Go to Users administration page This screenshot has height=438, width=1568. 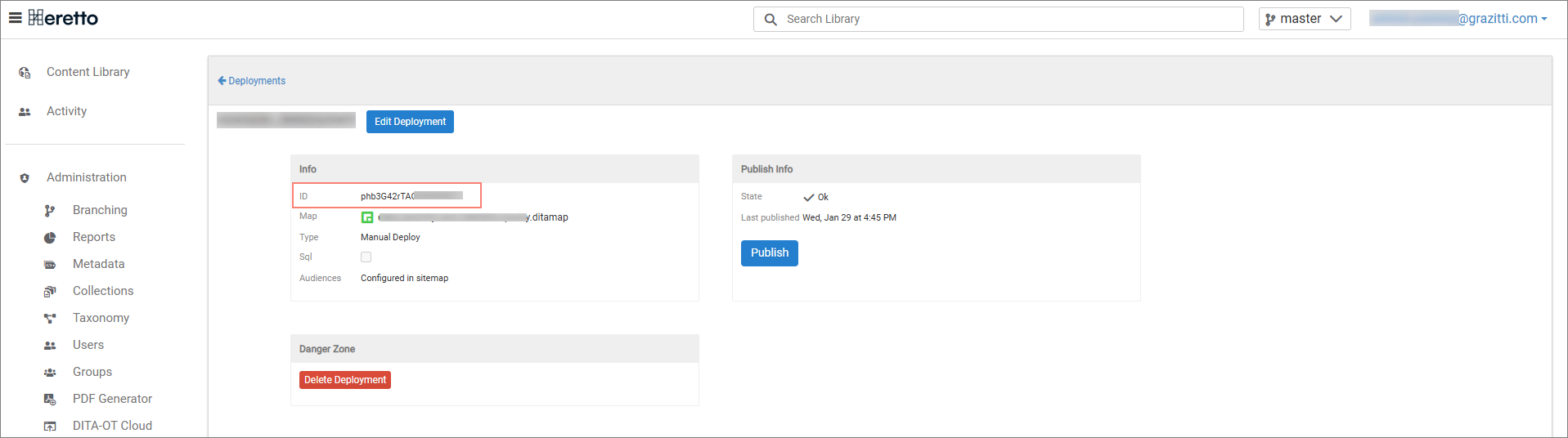point(88,345)
